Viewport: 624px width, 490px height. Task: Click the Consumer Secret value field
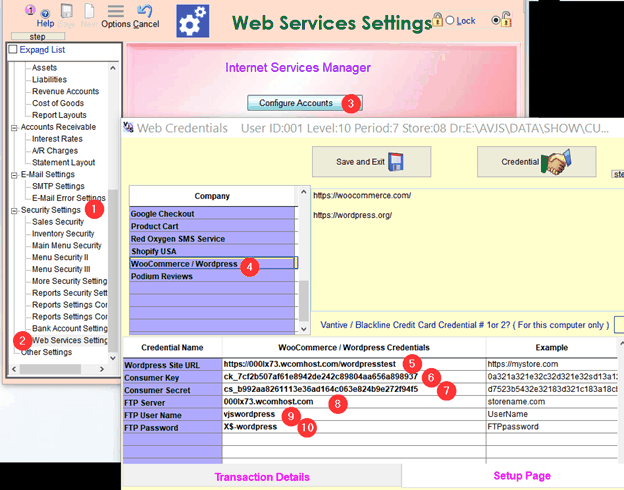click(x=354, y=389)
